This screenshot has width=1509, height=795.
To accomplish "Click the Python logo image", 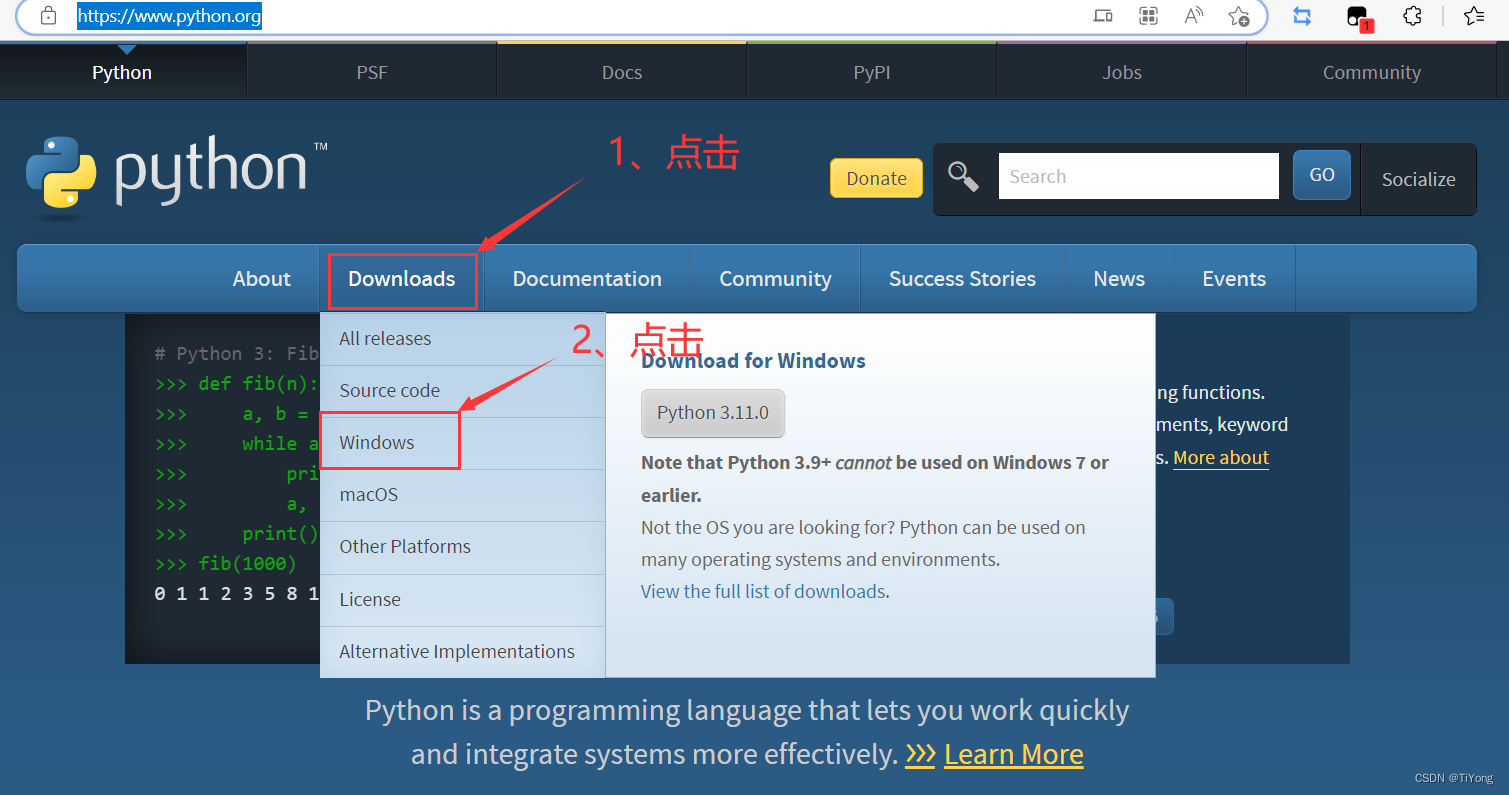I will [176, 177].
